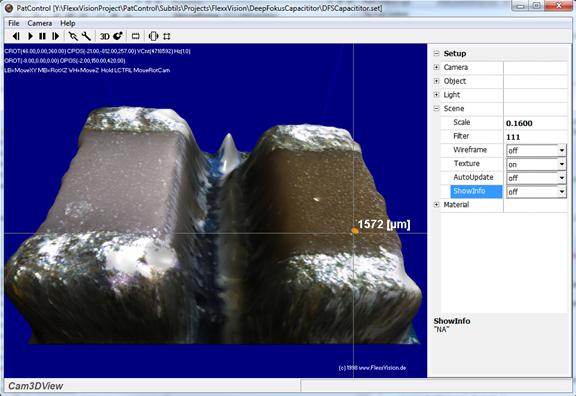
Task: Open the ShowInfo dropdown
Action: [x=561, y=192]
